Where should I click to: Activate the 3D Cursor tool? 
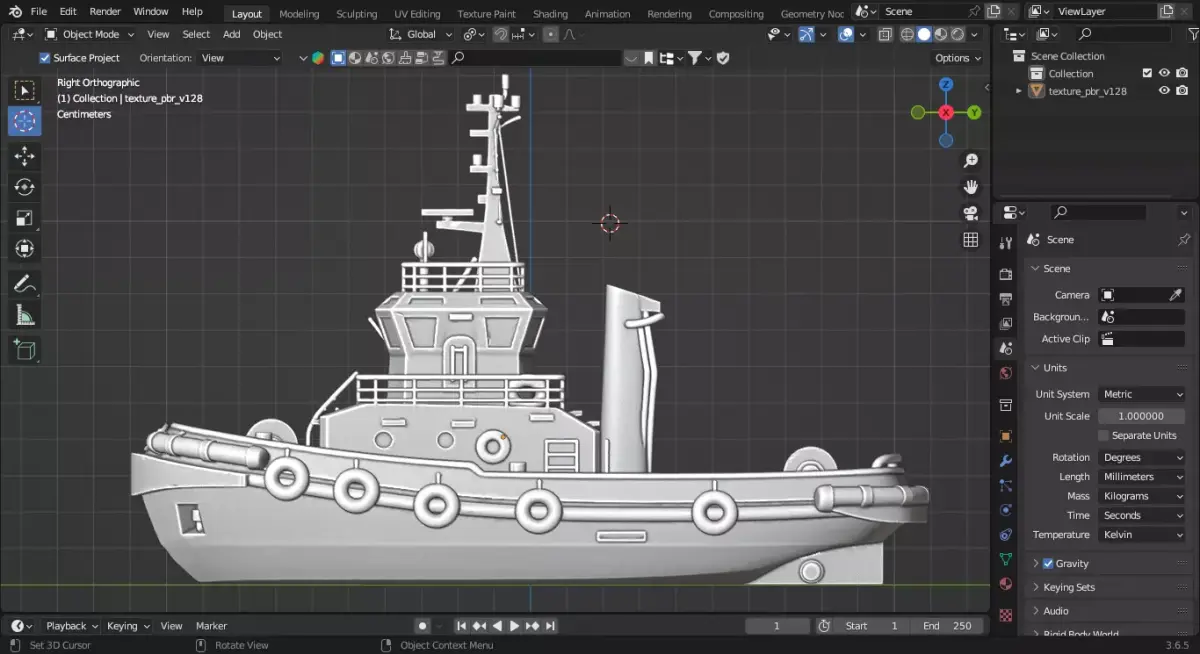tap(25, 121)
